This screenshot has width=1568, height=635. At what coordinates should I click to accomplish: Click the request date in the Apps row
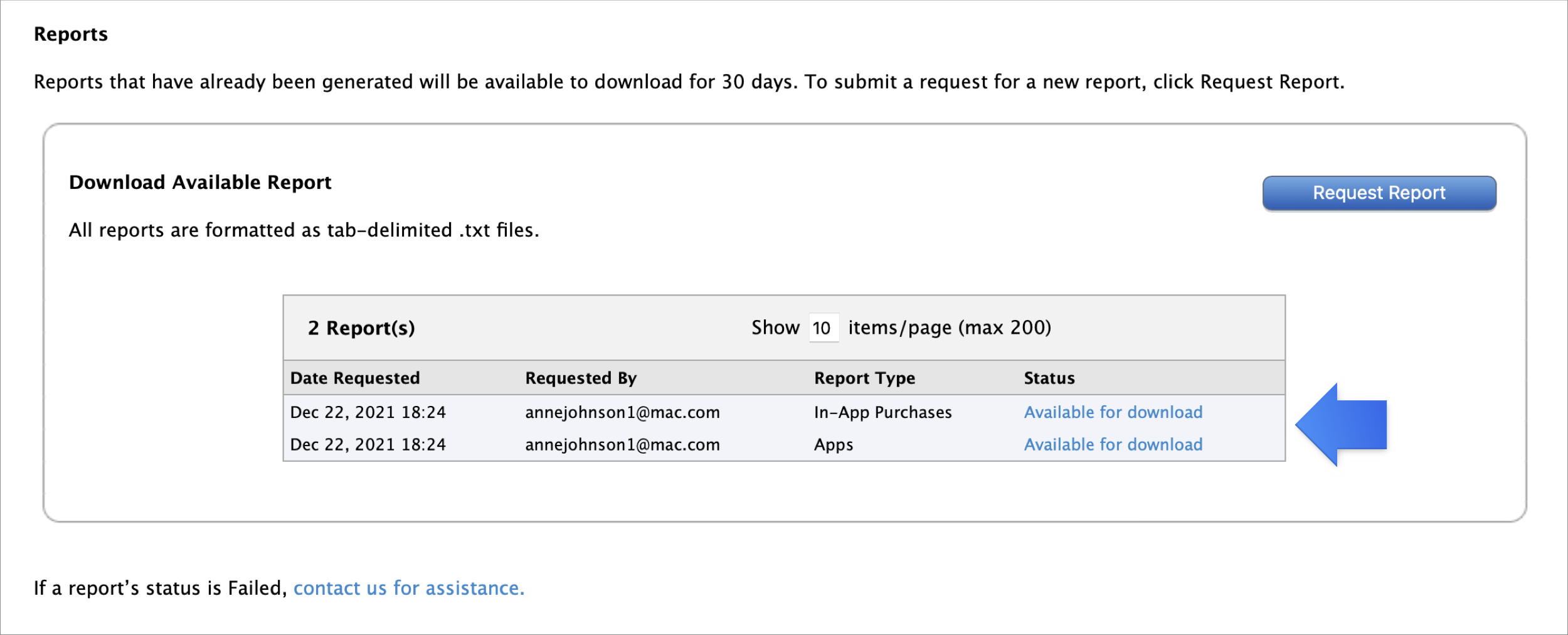click(x=368, y=445)
